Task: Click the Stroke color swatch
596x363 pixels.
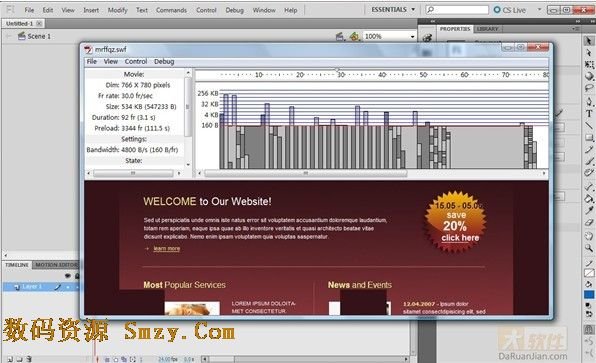Action: 589,273
